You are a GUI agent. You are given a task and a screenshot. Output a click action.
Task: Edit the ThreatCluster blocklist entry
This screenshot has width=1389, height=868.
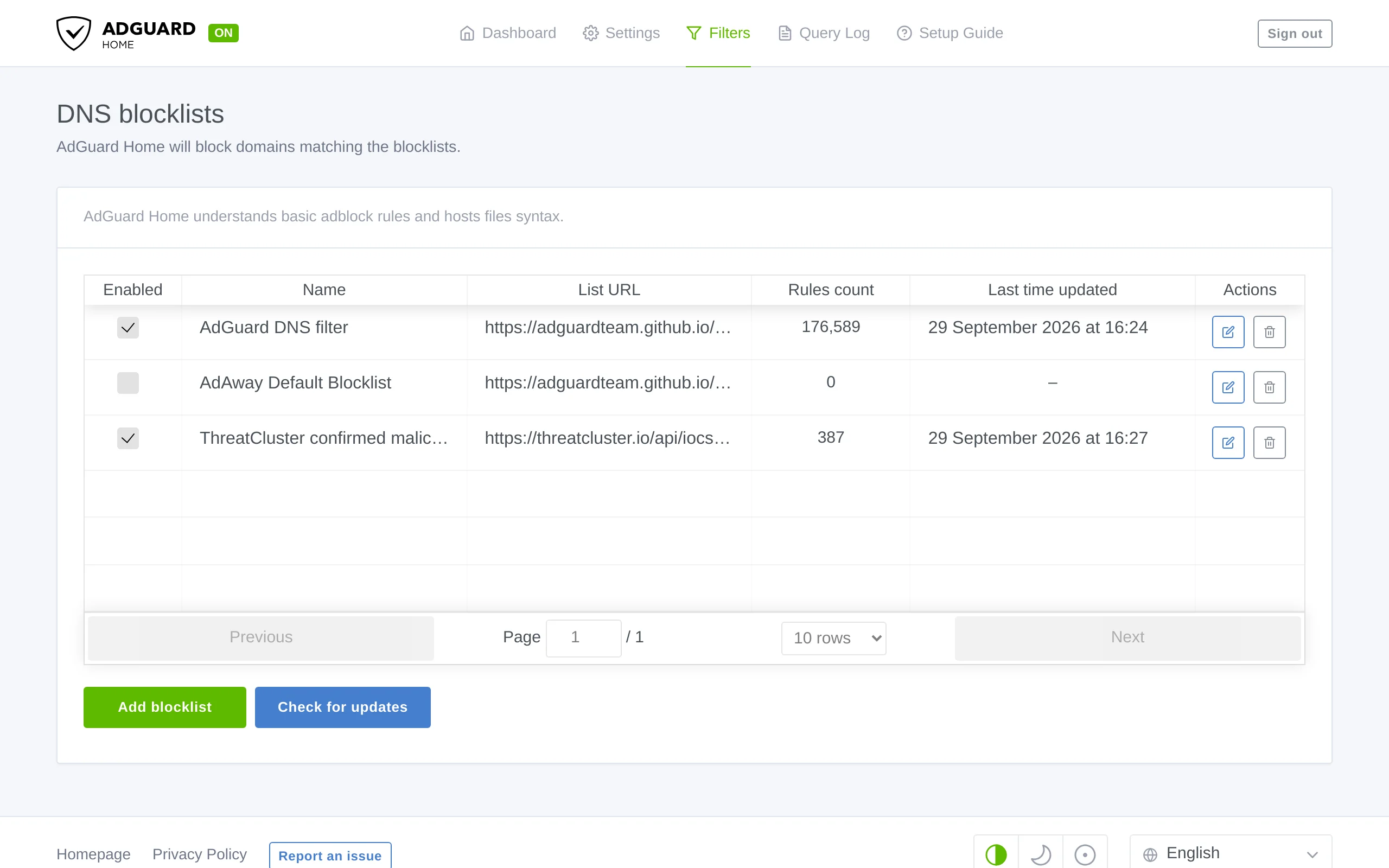1228,443
